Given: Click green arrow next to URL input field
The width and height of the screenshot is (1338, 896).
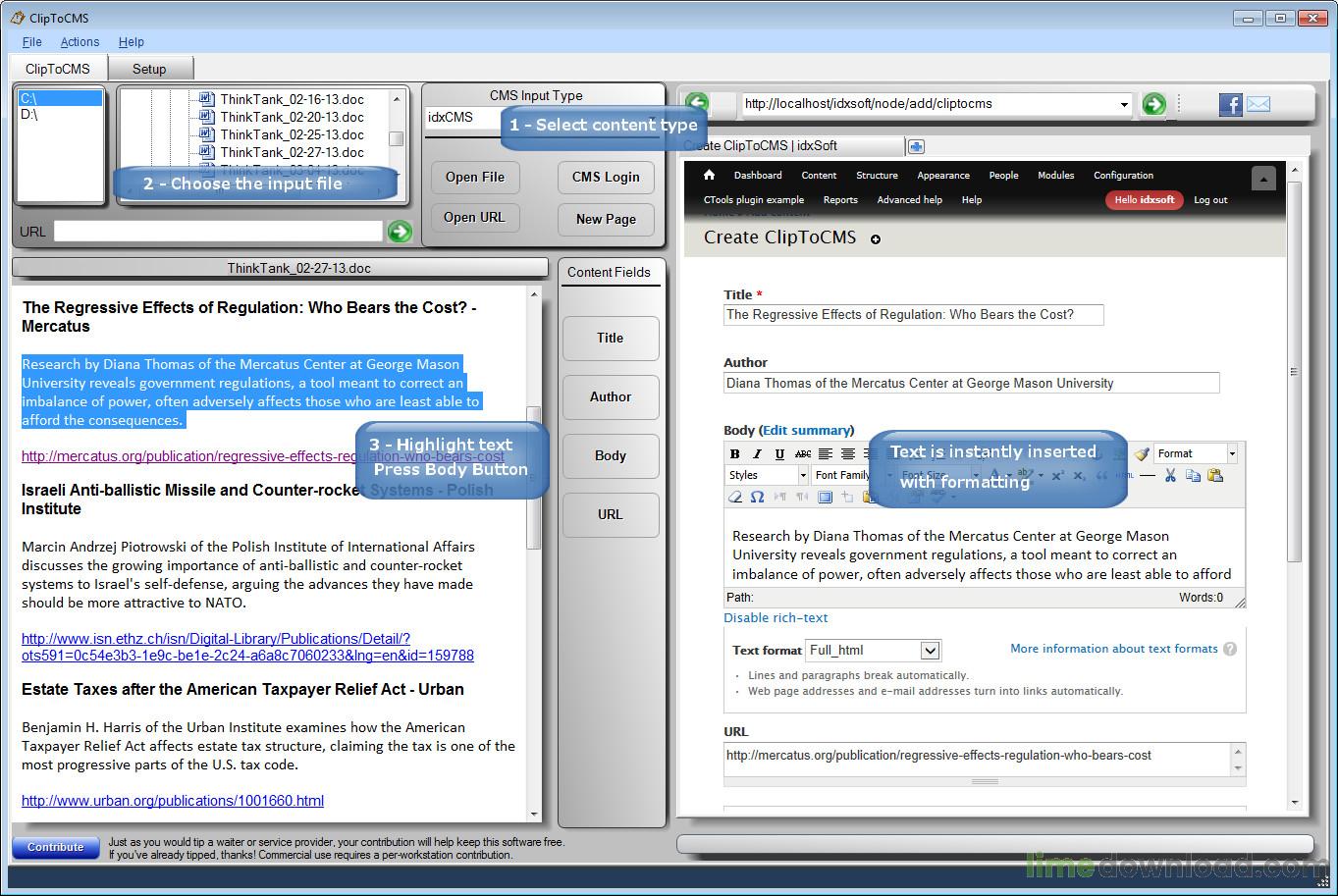Looking at the screenshot, I should tap(400, 232).
